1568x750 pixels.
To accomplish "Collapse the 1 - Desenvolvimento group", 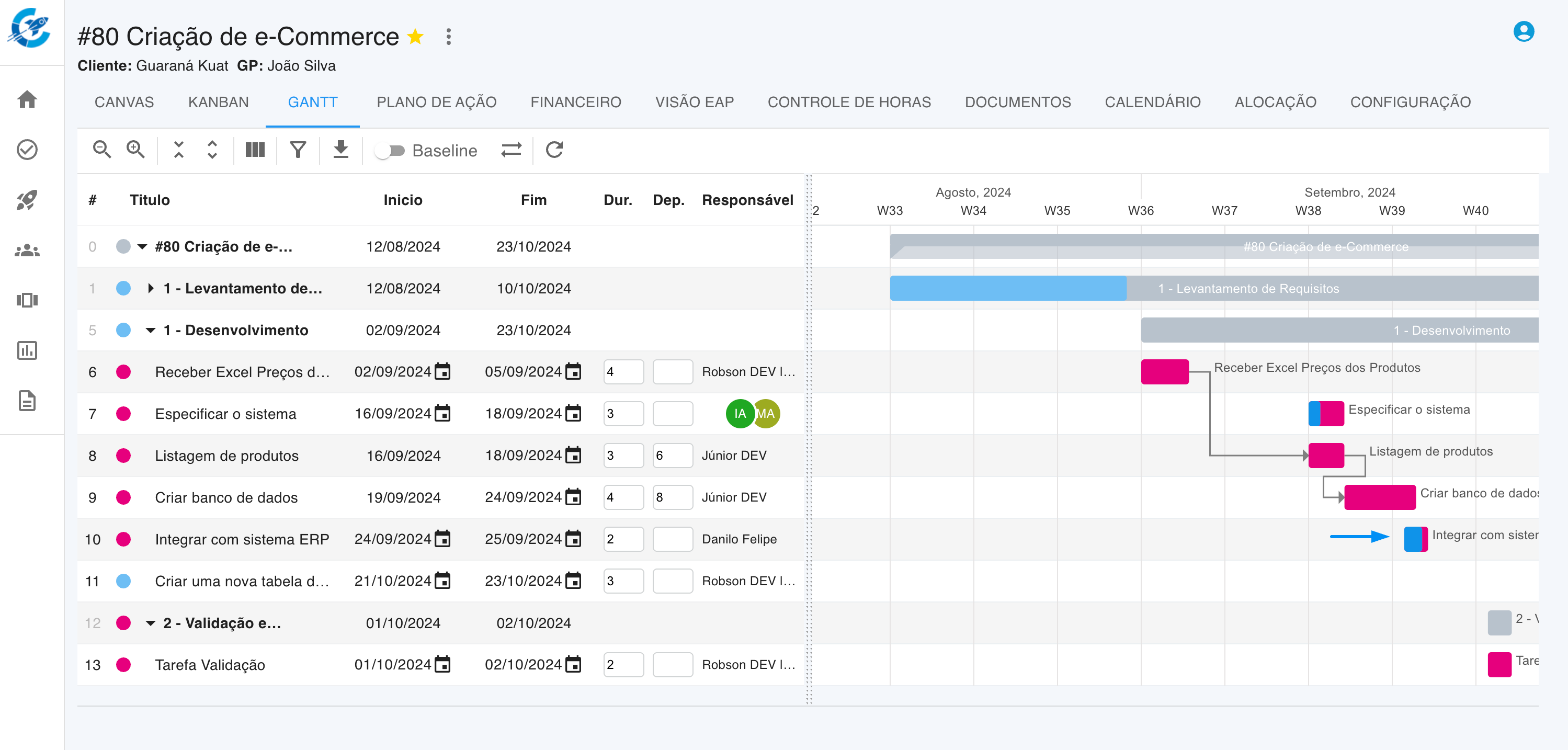I will pos(150,331).
